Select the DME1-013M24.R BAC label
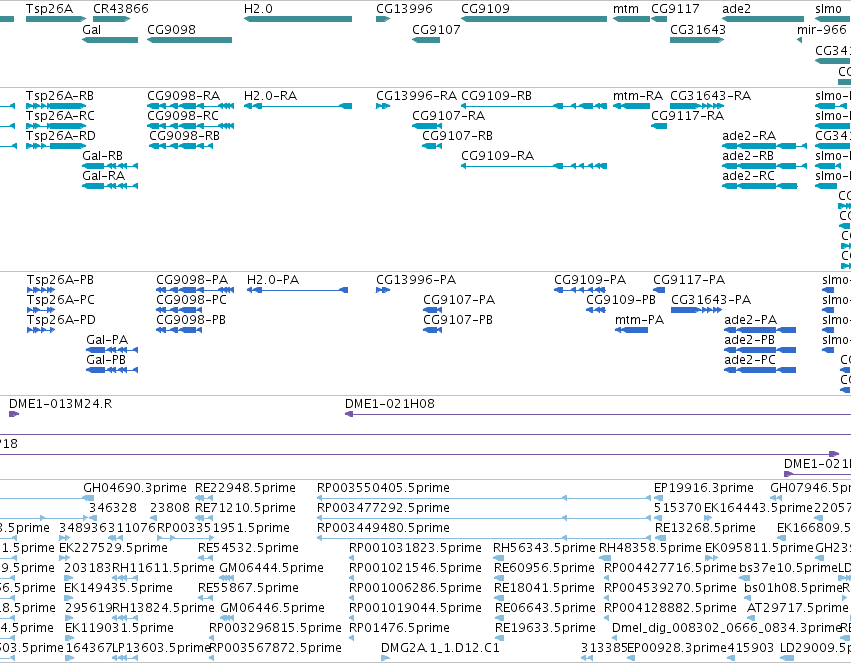851x663 pixels. 61,404
